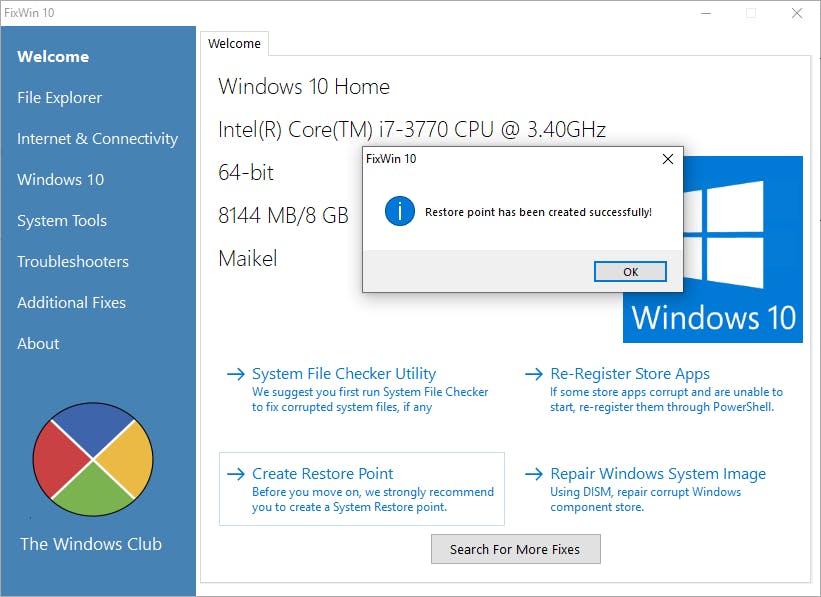Click Search For More Fixes button
The height and width of the screenshot is (597, 821).
515,549
